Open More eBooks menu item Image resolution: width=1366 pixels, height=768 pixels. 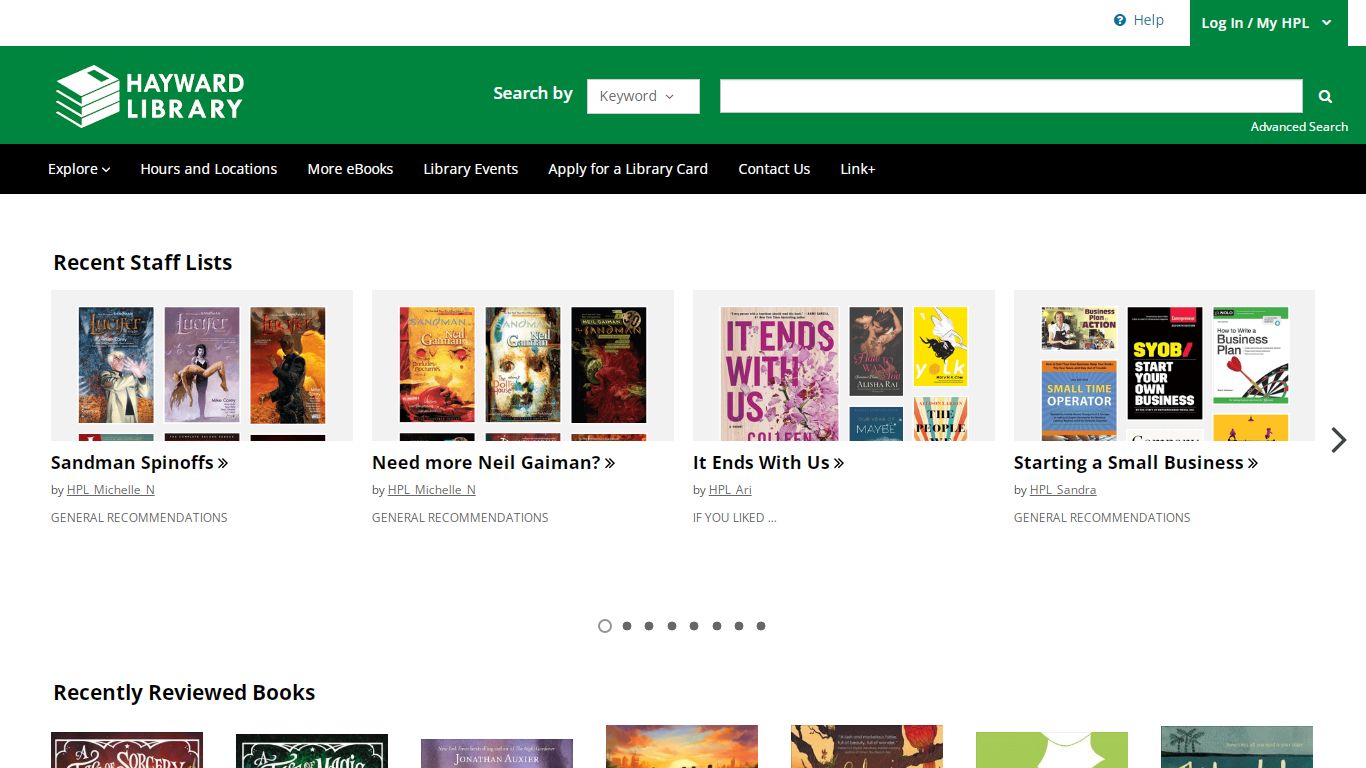tap(350, 169)
